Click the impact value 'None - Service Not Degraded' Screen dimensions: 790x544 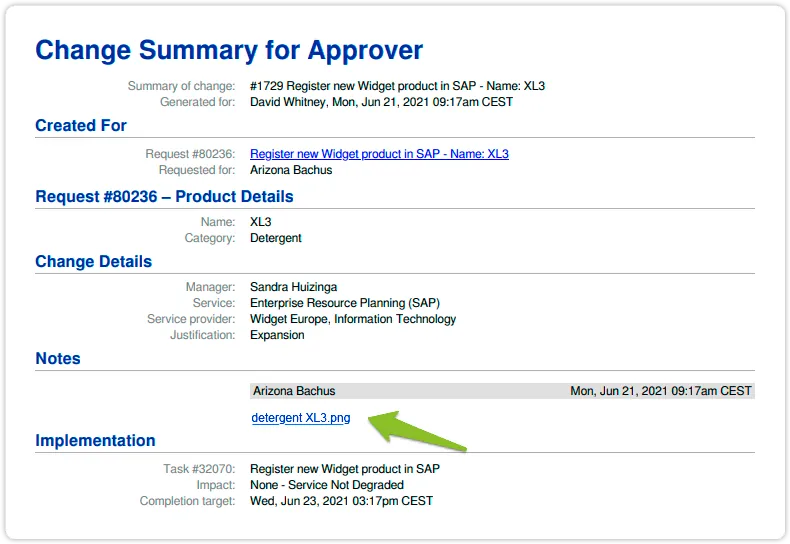(327, 486)
